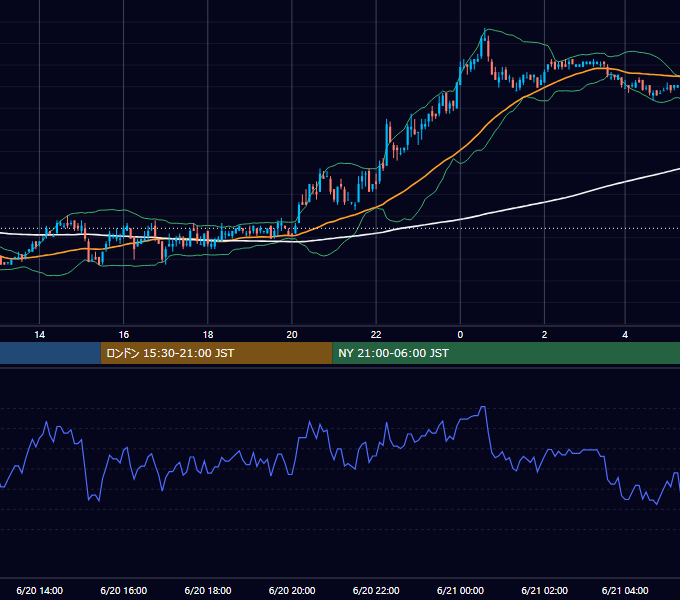The width and height of the screenshot is (680, 600).
Task: Click the 16 hour label on price chart axis
Action: [x=124, y=335]
